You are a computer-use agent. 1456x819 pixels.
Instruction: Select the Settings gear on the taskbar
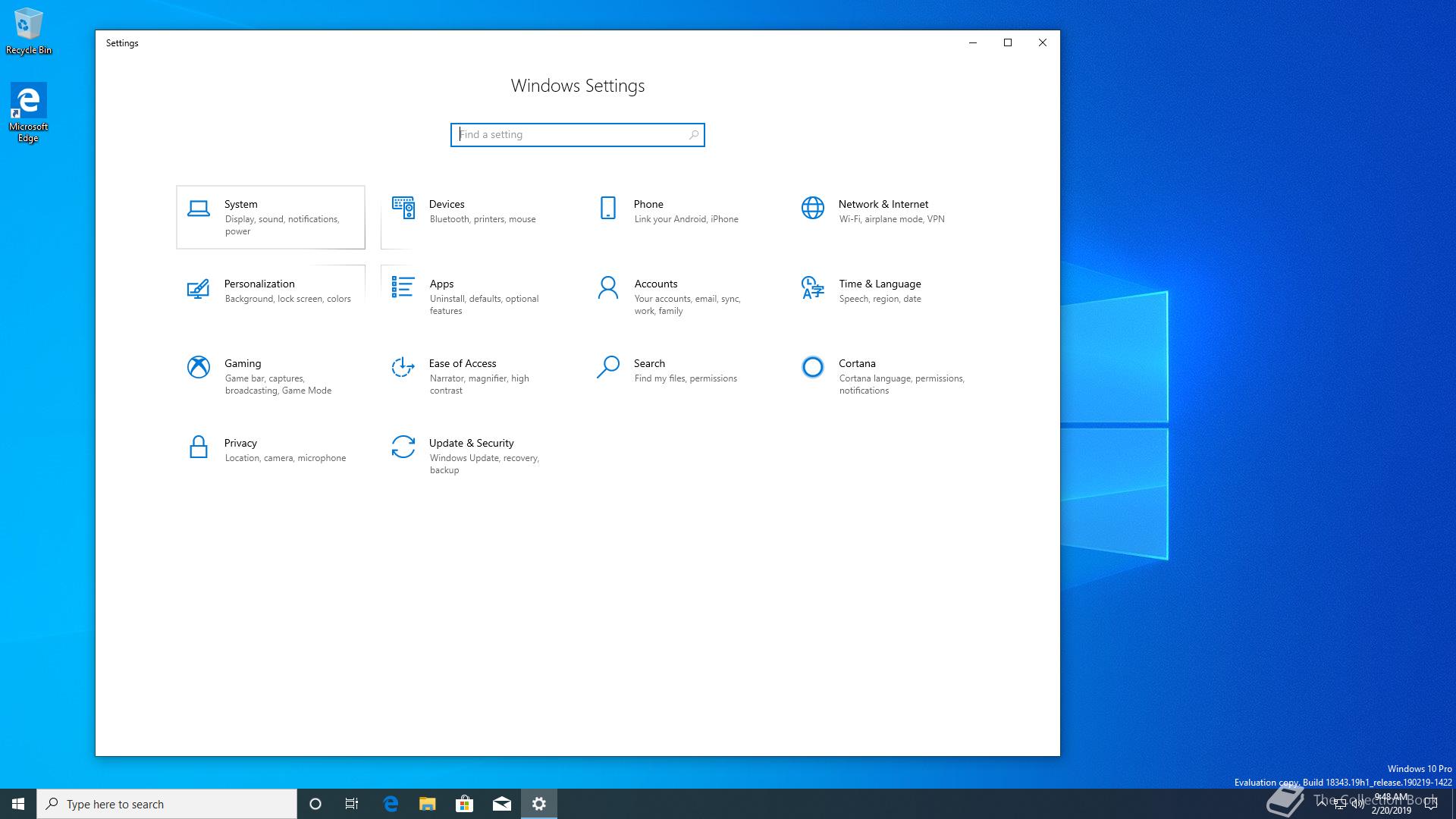pyautogui.click(x=539, y=804)
